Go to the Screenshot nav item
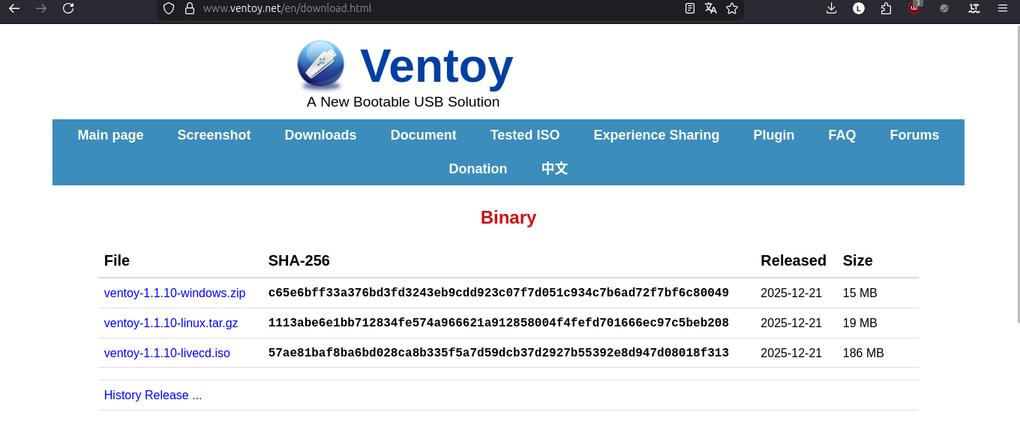This screenshot has width=1020, height=447. [x=214, y=135]
